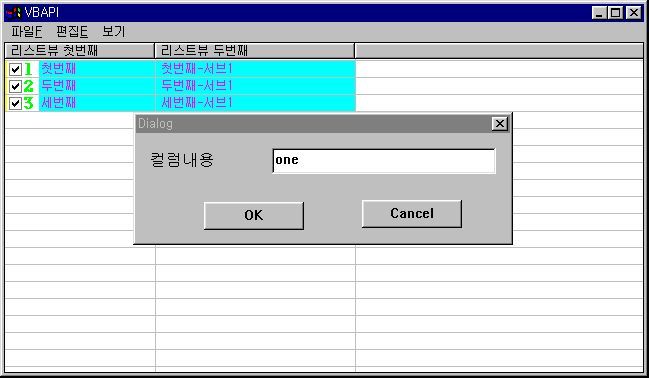Uncheck the checkbox for 두번째 row

(x=15, y=86)
